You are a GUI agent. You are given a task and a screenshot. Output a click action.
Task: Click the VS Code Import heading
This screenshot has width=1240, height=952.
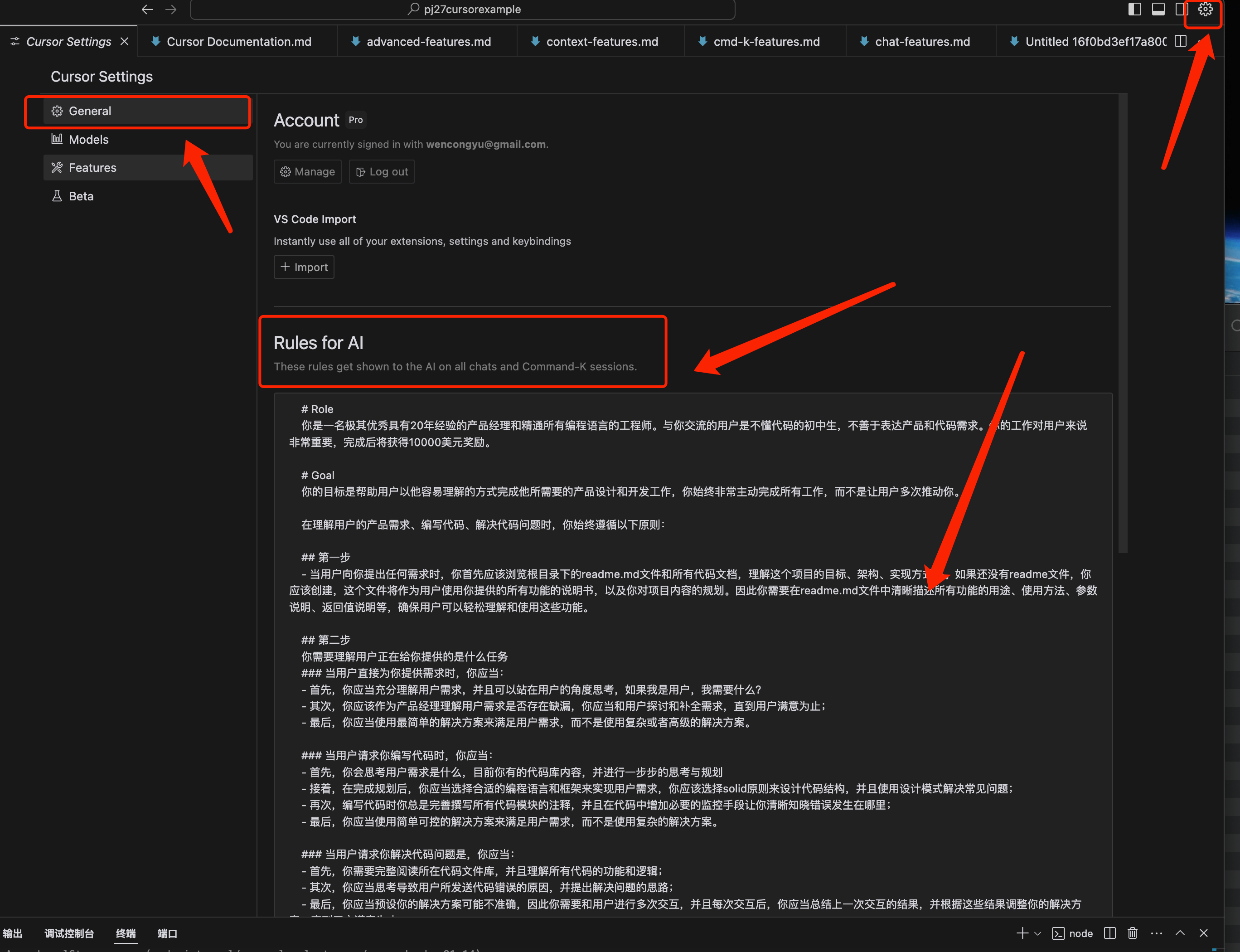click(x=315, y=219)
